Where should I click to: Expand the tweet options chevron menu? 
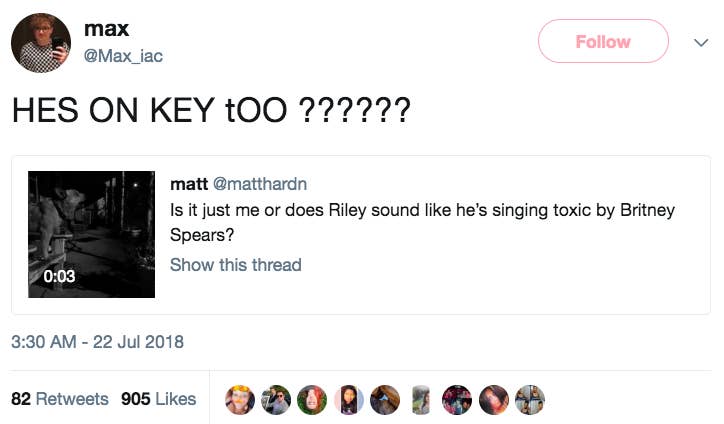click(x=700, y=42)
